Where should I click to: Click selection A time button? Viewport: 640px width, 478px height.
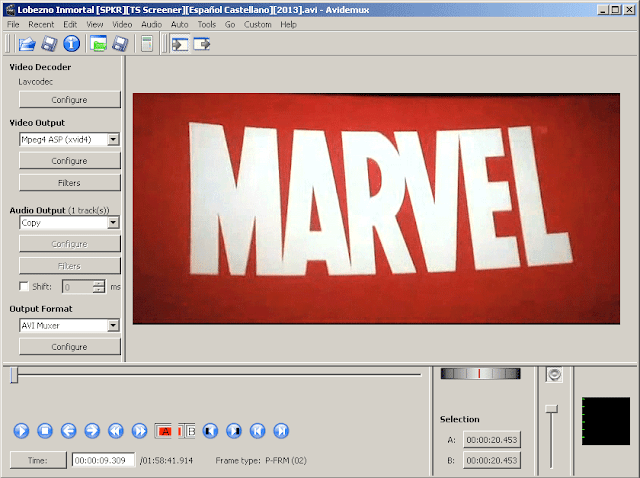492,440
